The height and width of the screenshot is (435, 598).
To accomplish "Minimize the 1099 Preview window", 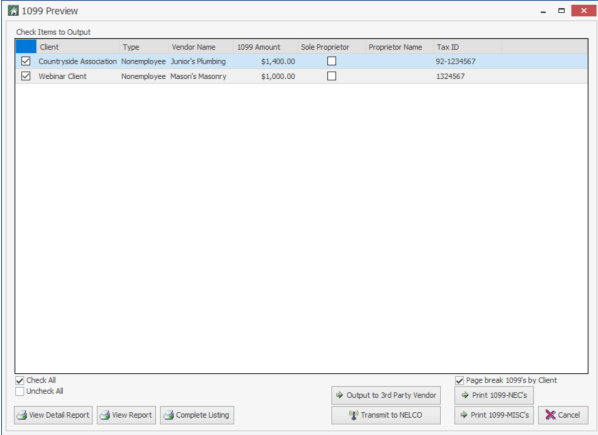I will pyautogui.click(x=543, y=11).
